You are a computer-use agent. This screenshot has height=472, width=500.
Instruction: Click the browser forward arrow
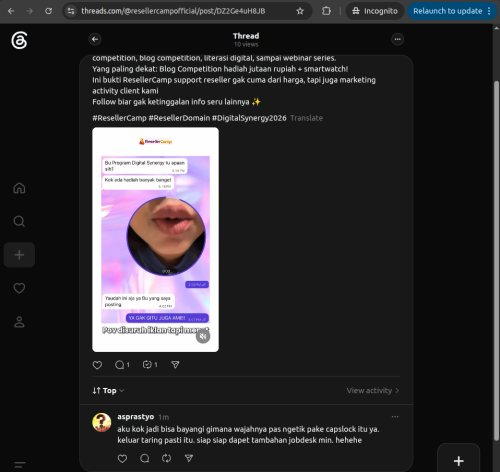(x=30, y=11)
